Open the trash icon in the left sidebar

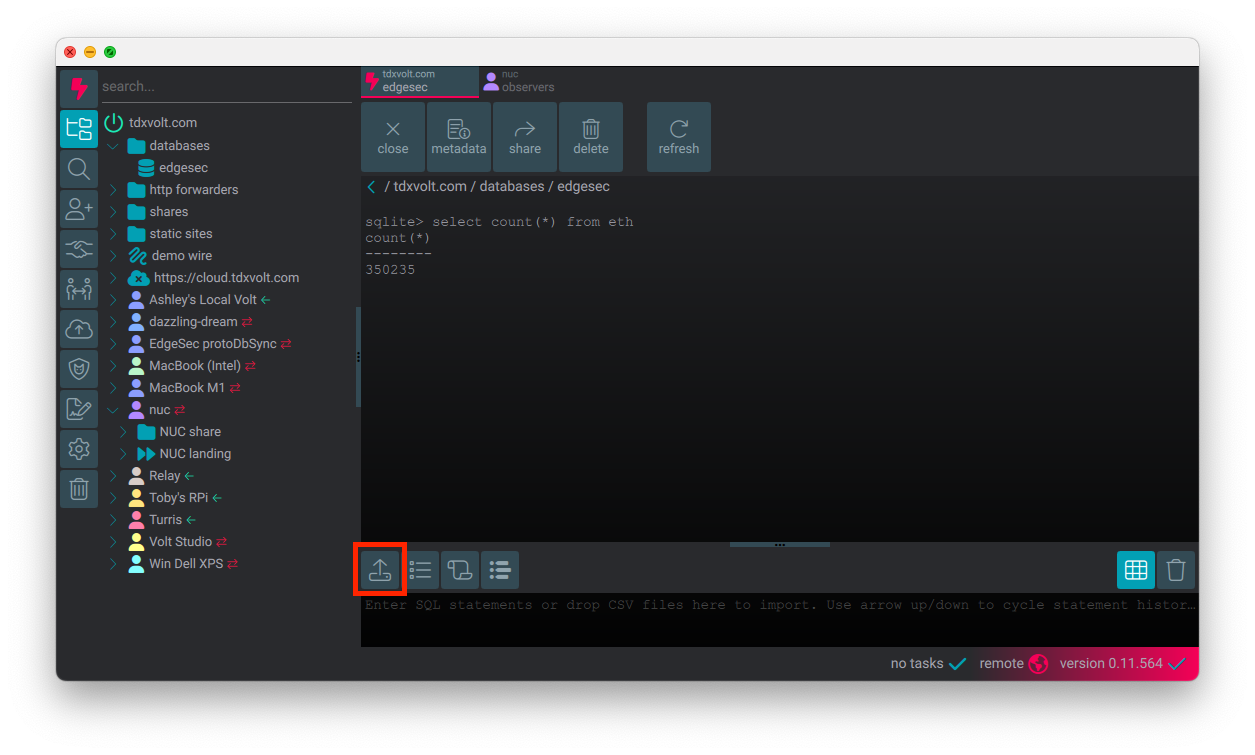coord(79,489)
